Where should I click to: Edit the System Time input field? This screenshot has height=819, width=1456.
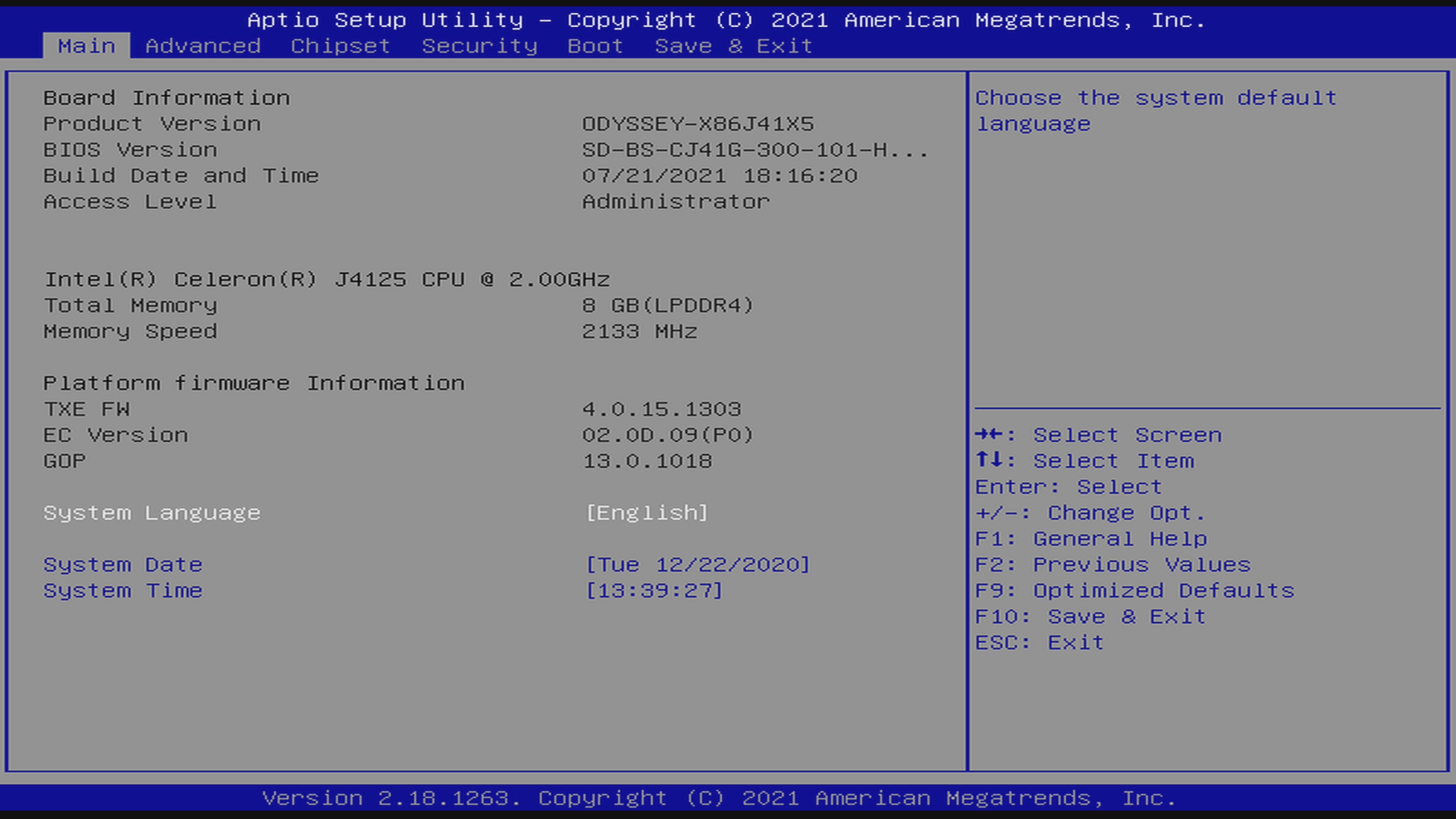pos(655,590)
